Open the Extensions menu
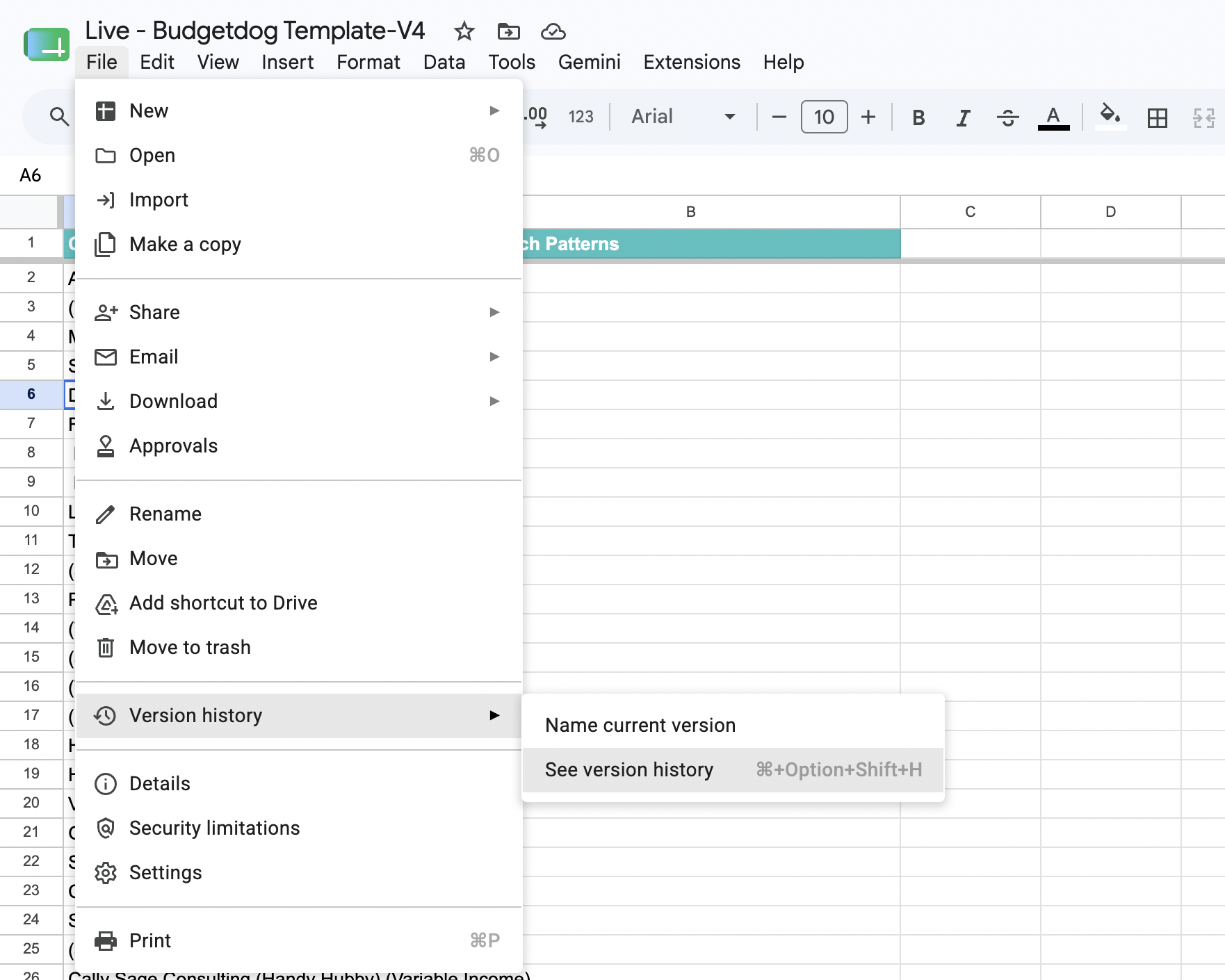Viewport: 1225px width, 980px height. click(692, 62)
